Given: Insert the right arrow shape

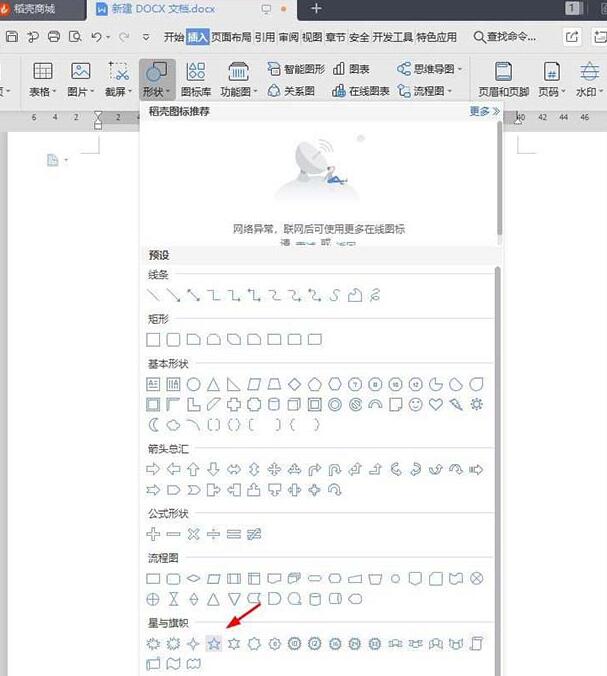Looking at the screenshot, I should [x=154, y=469].
